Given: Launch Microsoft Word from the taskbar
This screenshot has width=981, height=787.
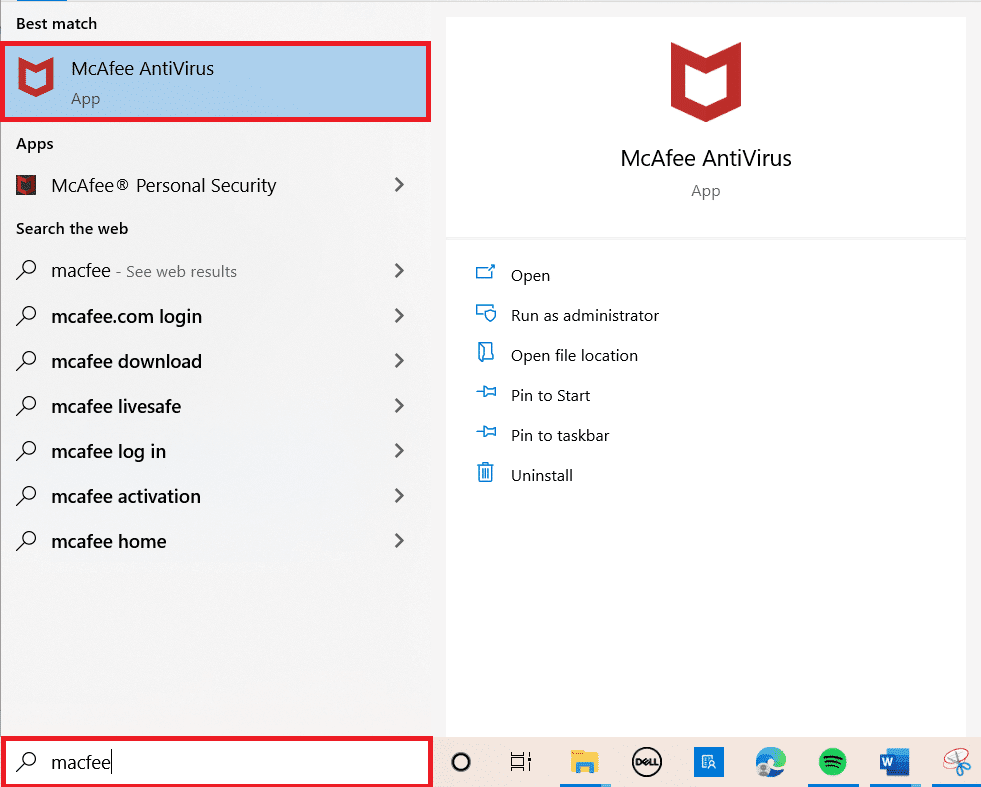Looking at the screenshot, I should tap(893, 762).
